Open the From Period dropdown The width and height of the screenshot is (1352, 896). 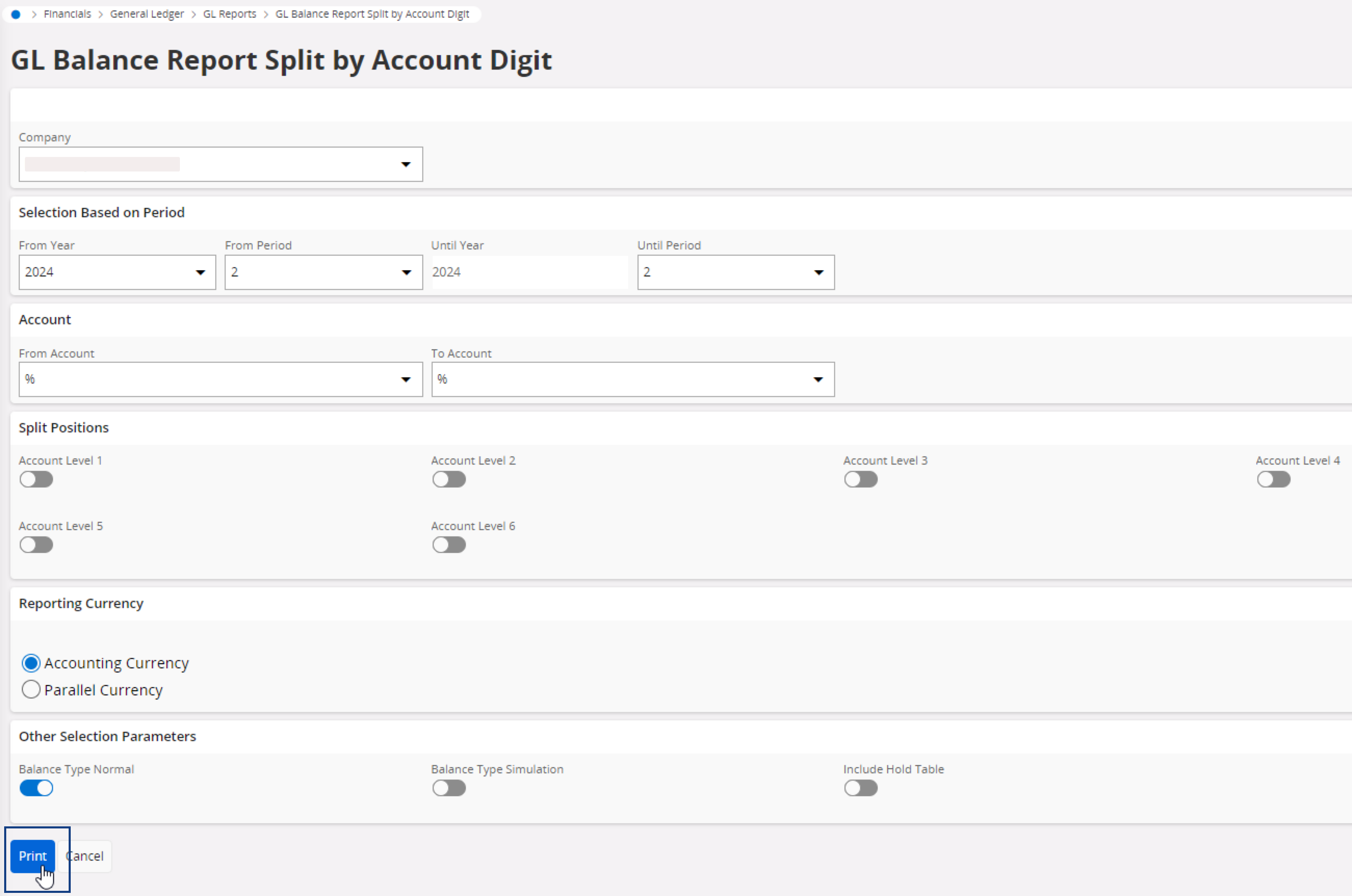[x=406, y=272]
